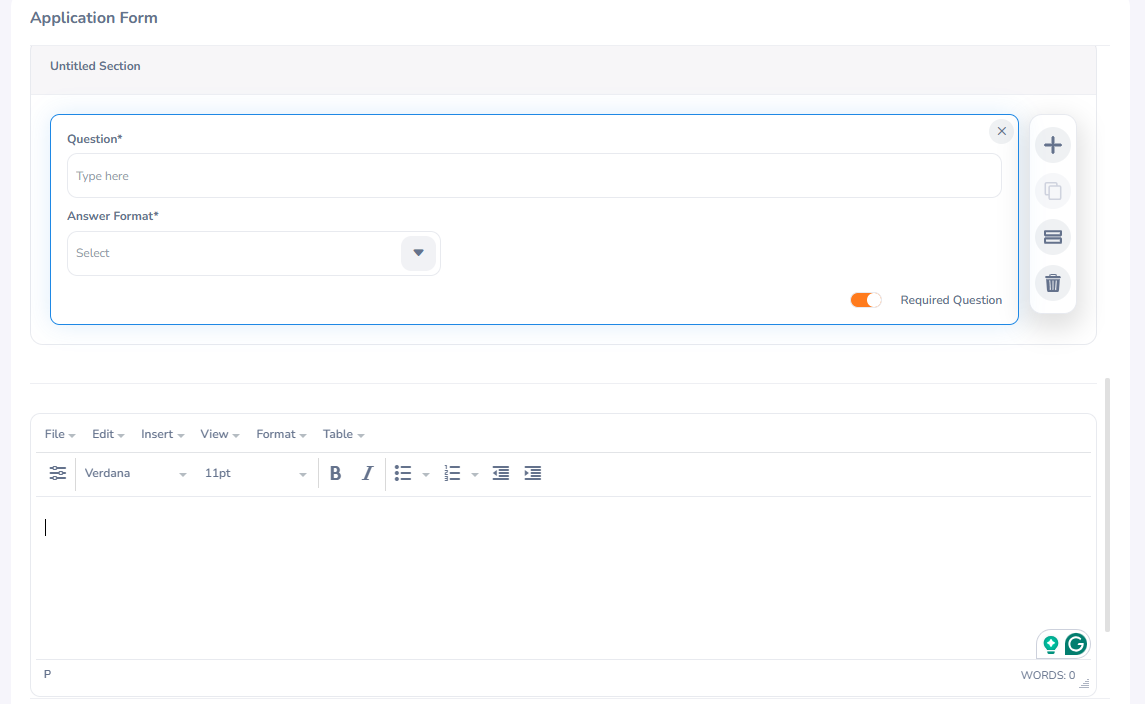Open the 11pt font size dropdown
This screenshot has width=1145, height=704.
tap(255, 474)
